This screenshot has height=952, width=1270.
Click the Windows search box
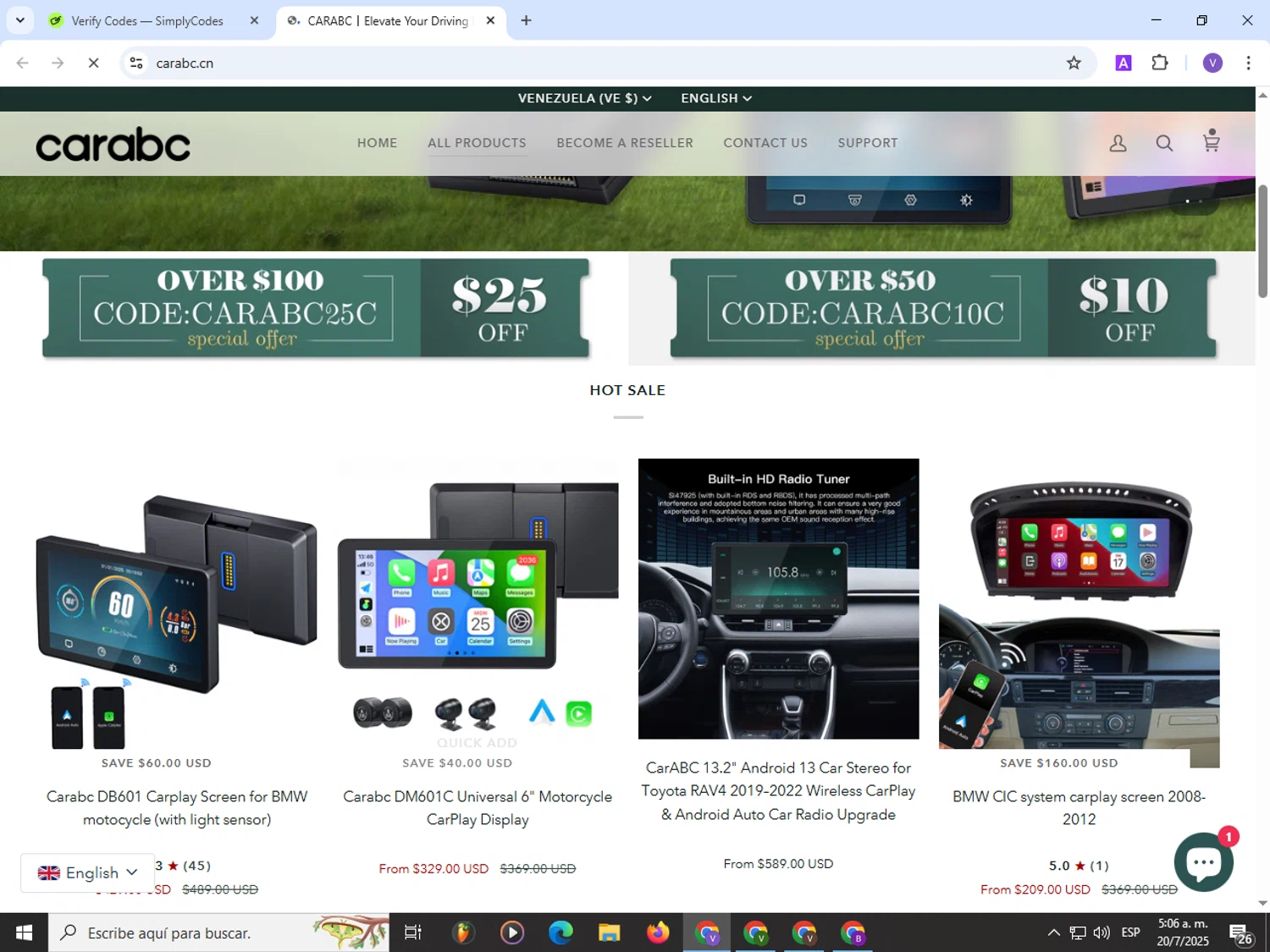(x=218, y=933)
